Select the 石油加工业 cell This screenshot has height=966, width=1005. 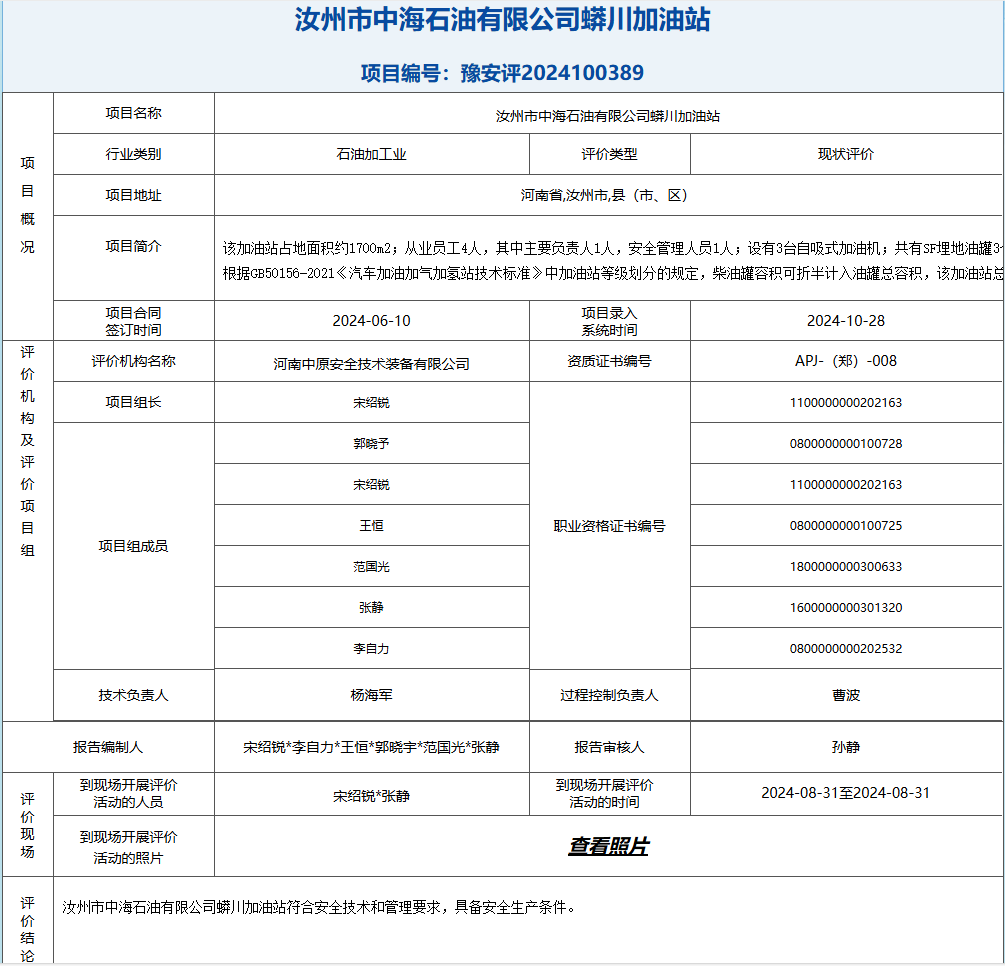(372, 154)
